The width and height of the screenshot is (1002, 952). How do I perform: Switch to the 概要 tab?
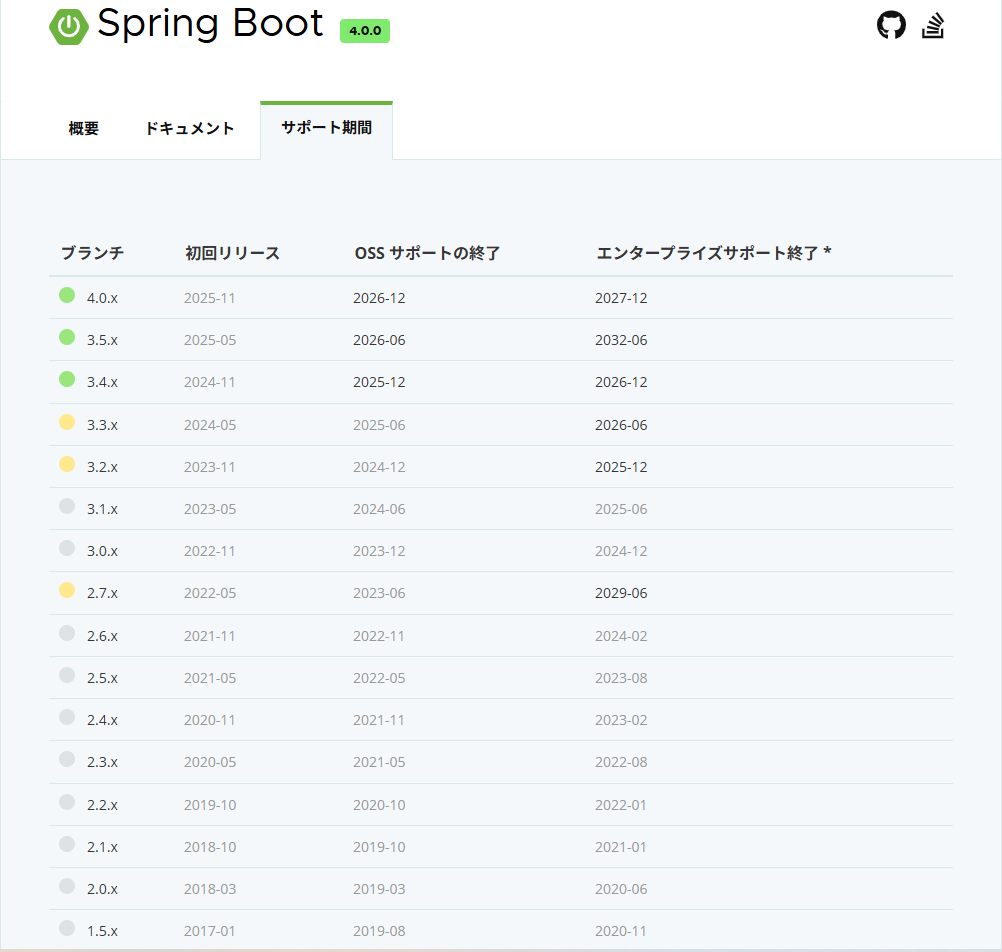click(x=84, y=128)
